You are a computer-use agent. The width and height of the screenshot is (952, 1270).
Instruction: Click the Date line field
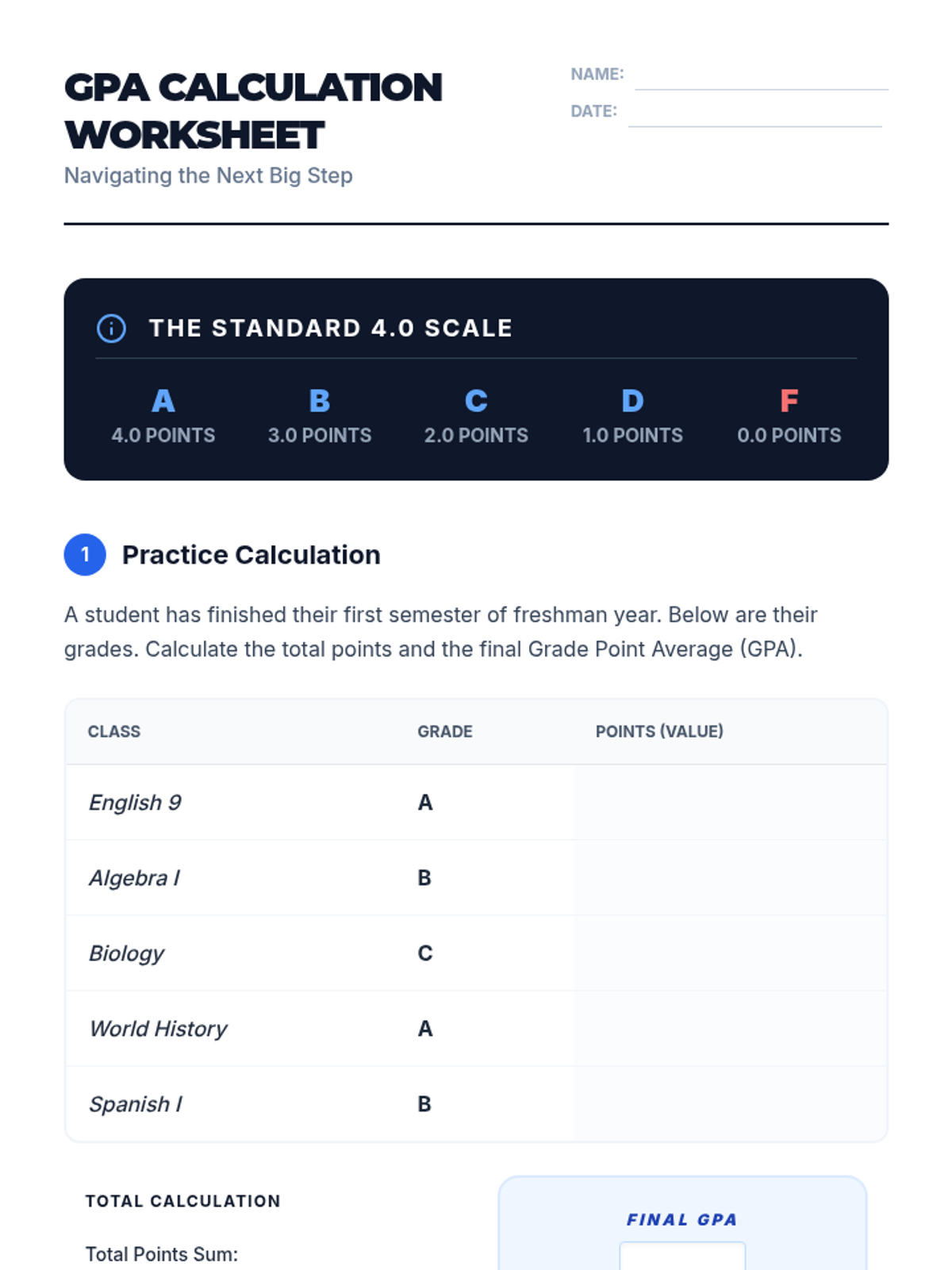point(754,114)
